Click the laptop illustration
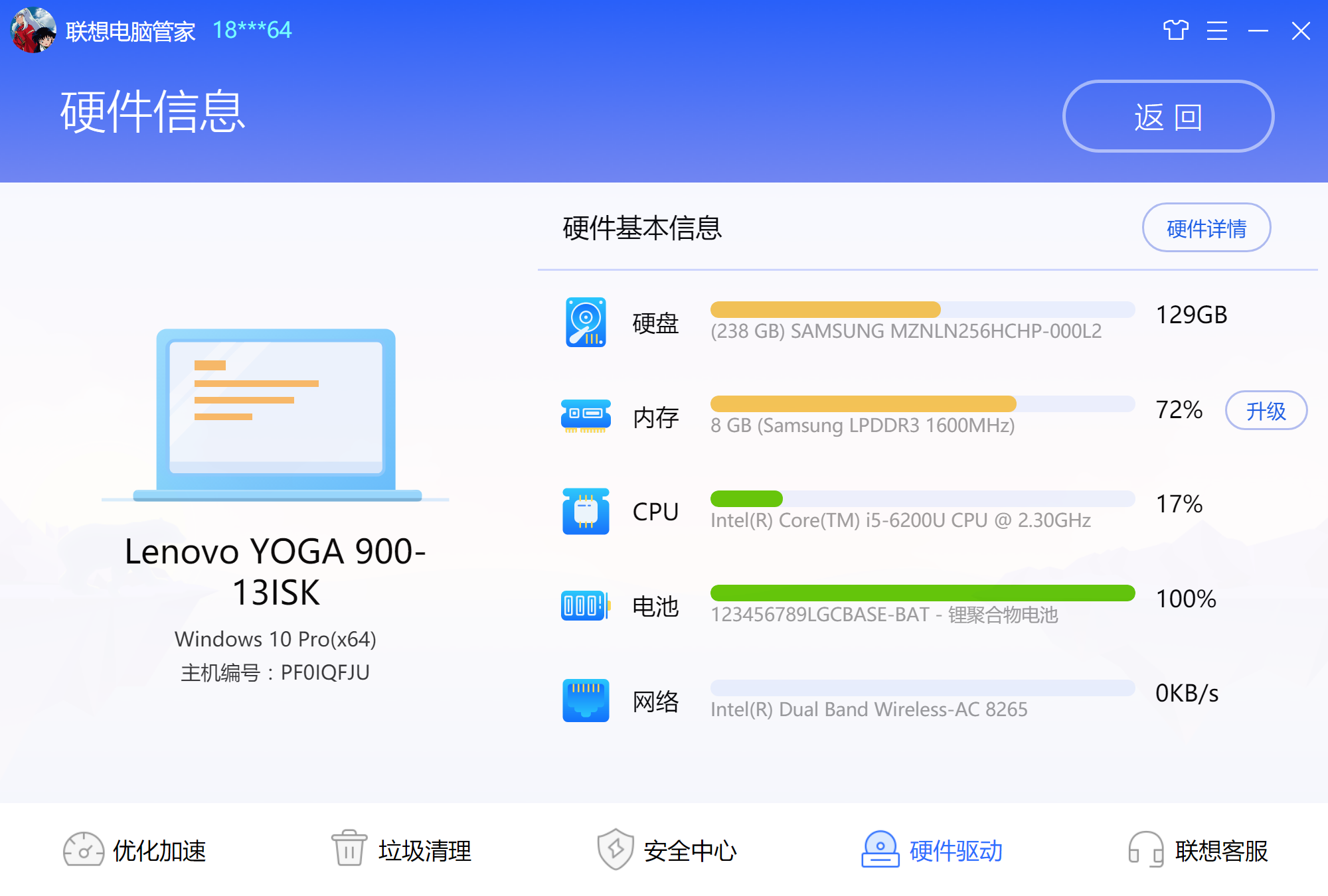 click(276, 415)
